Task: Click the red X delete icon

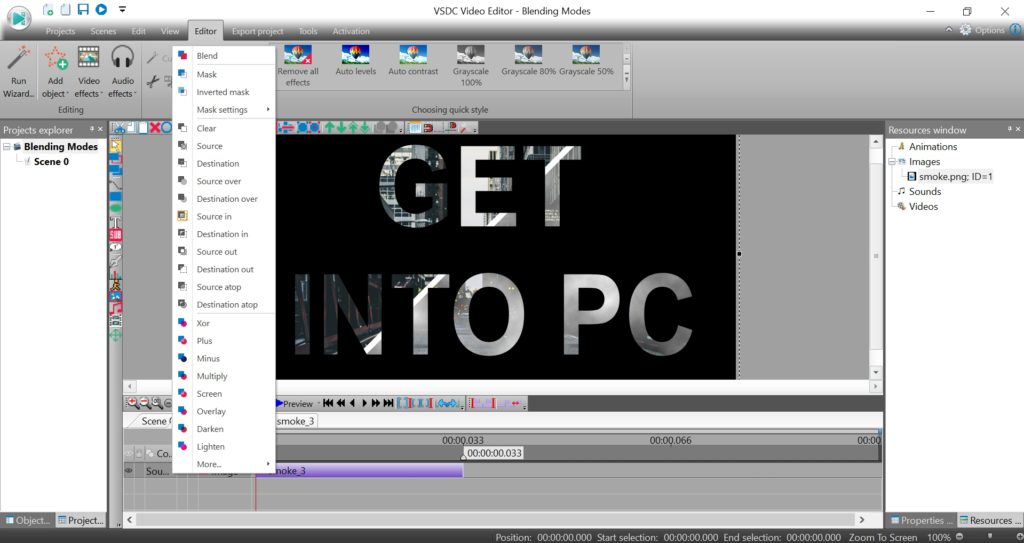Action: tap(155, 127)
